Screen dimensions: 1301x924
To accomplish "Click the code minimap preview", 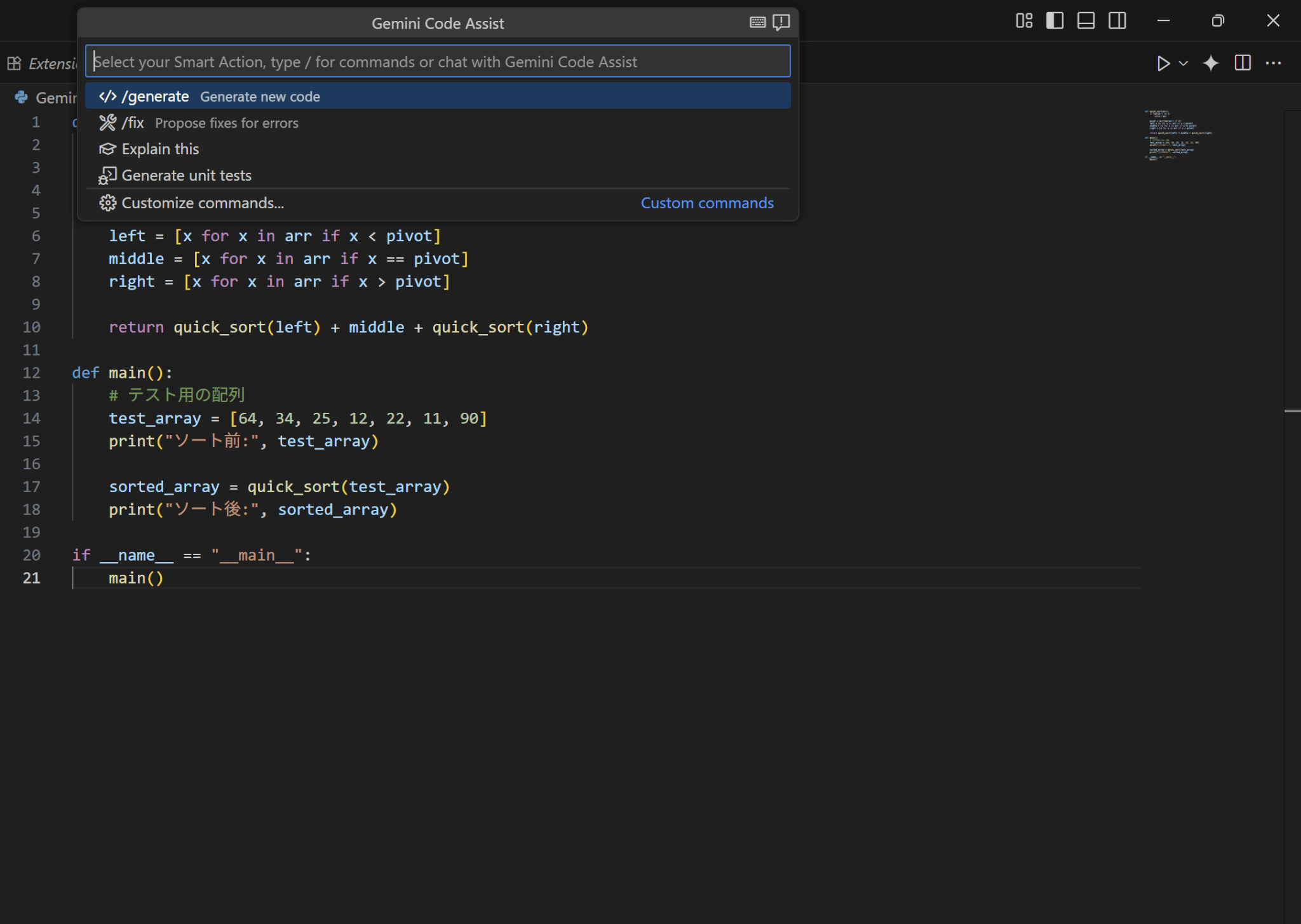I will point(1177,135).
